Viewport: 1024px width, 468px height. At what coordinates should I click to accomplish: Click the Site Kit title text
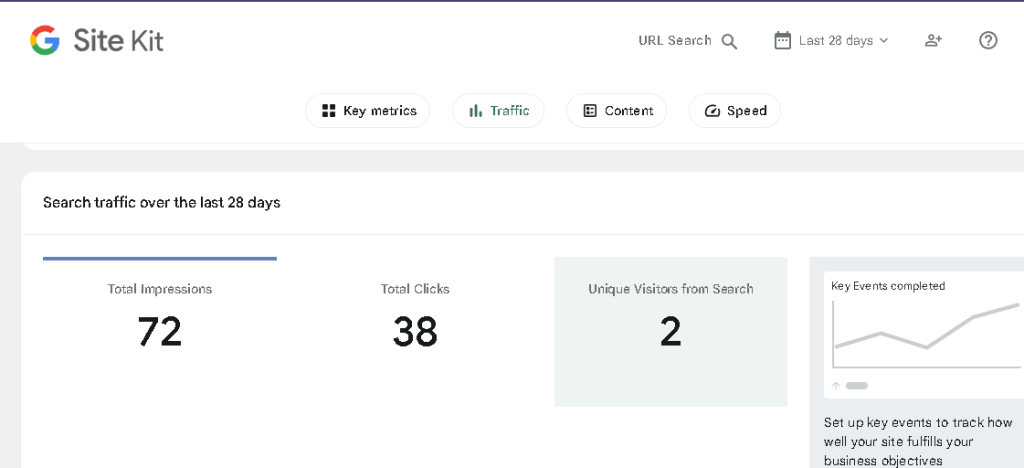click(118, 40)
